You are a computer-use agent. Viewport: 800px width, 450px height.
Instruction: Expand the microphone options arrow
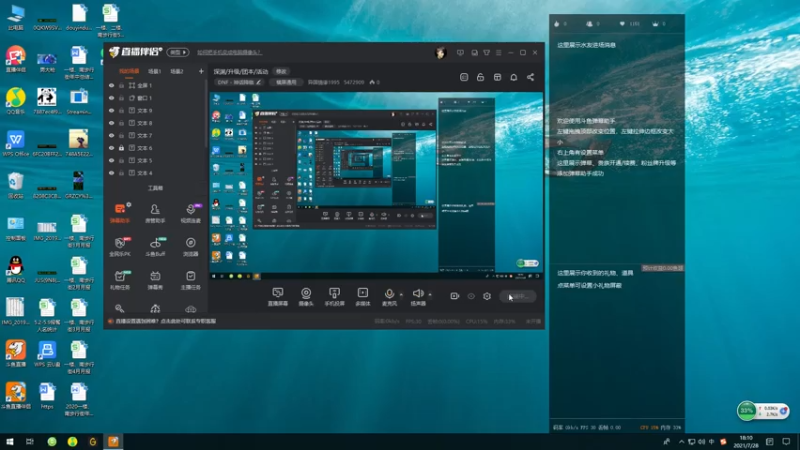(x=401, y=294)
